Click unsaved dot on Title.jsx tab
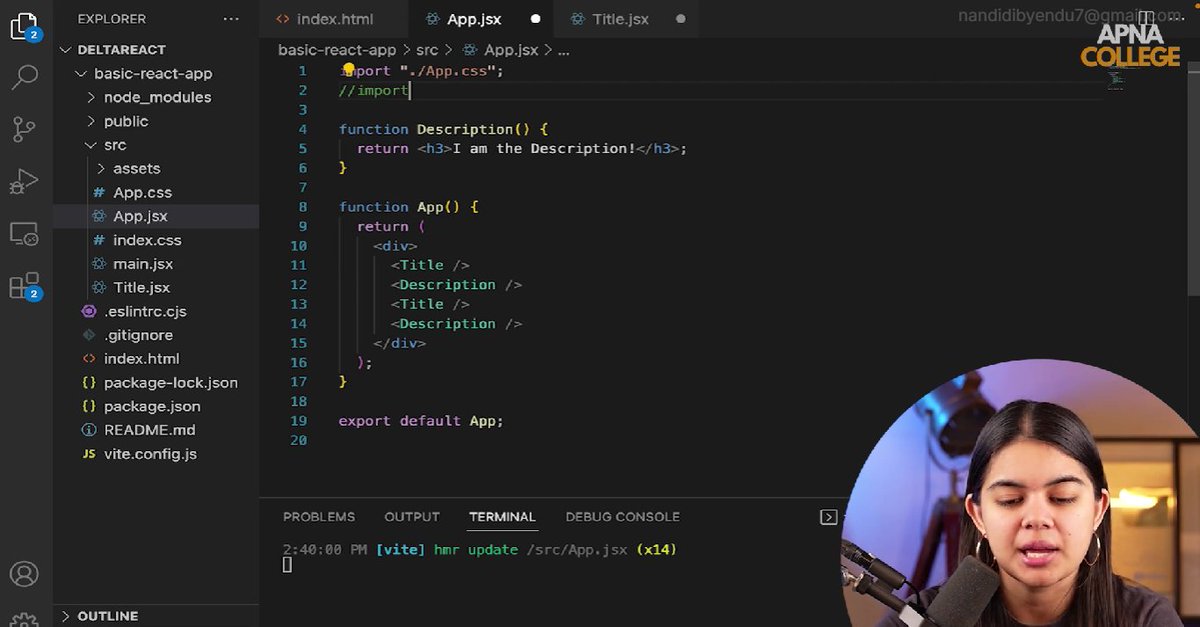 [x=681, y=19]
